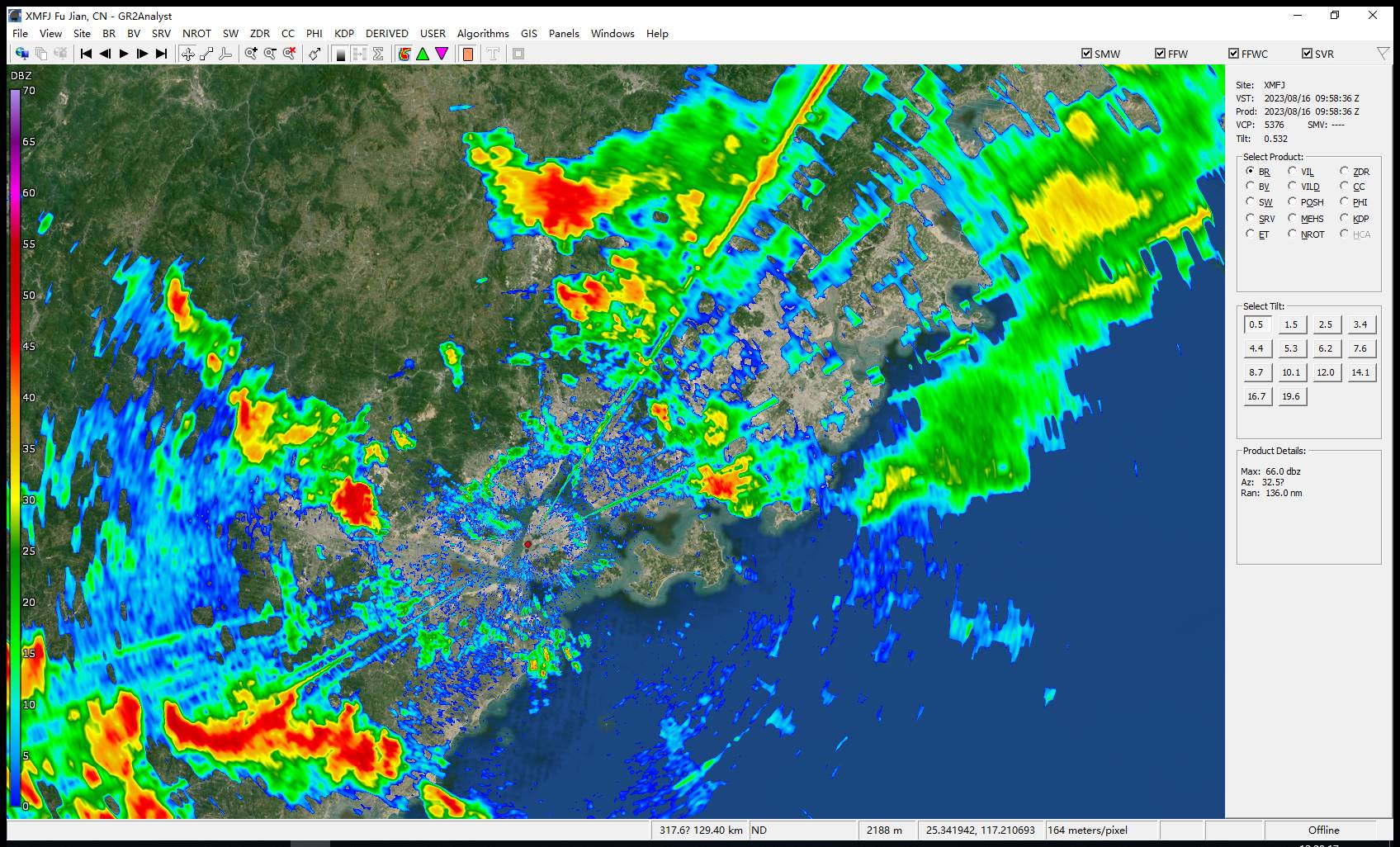Jump to the first frame
Viewport: 1400px width, 847px height.
click(x=86, y=54)
